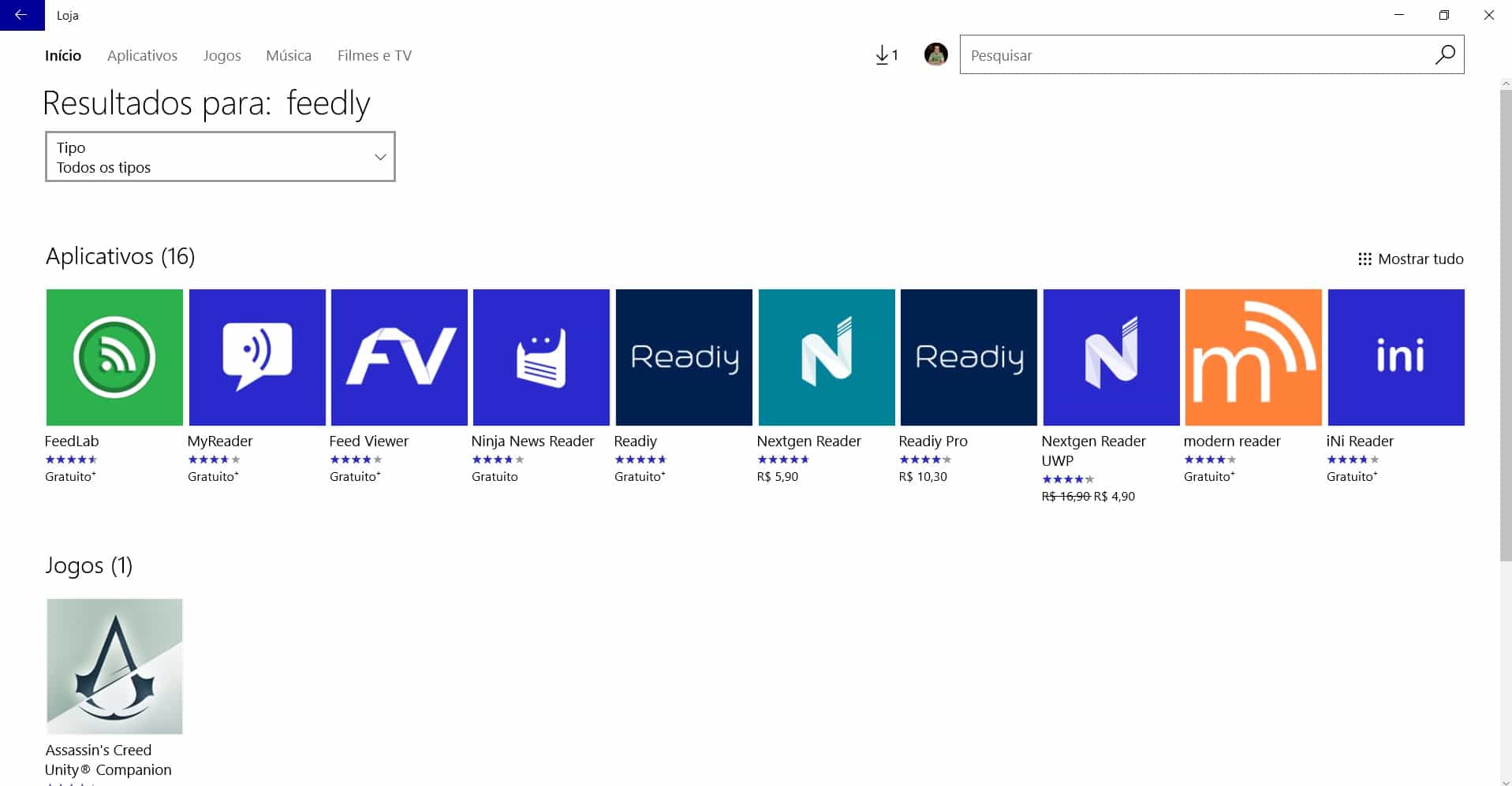The width and height of the screenshot is (1512, 786).
Task: Switch to the Aplicativos tab
Action: [x=142, y=55]
